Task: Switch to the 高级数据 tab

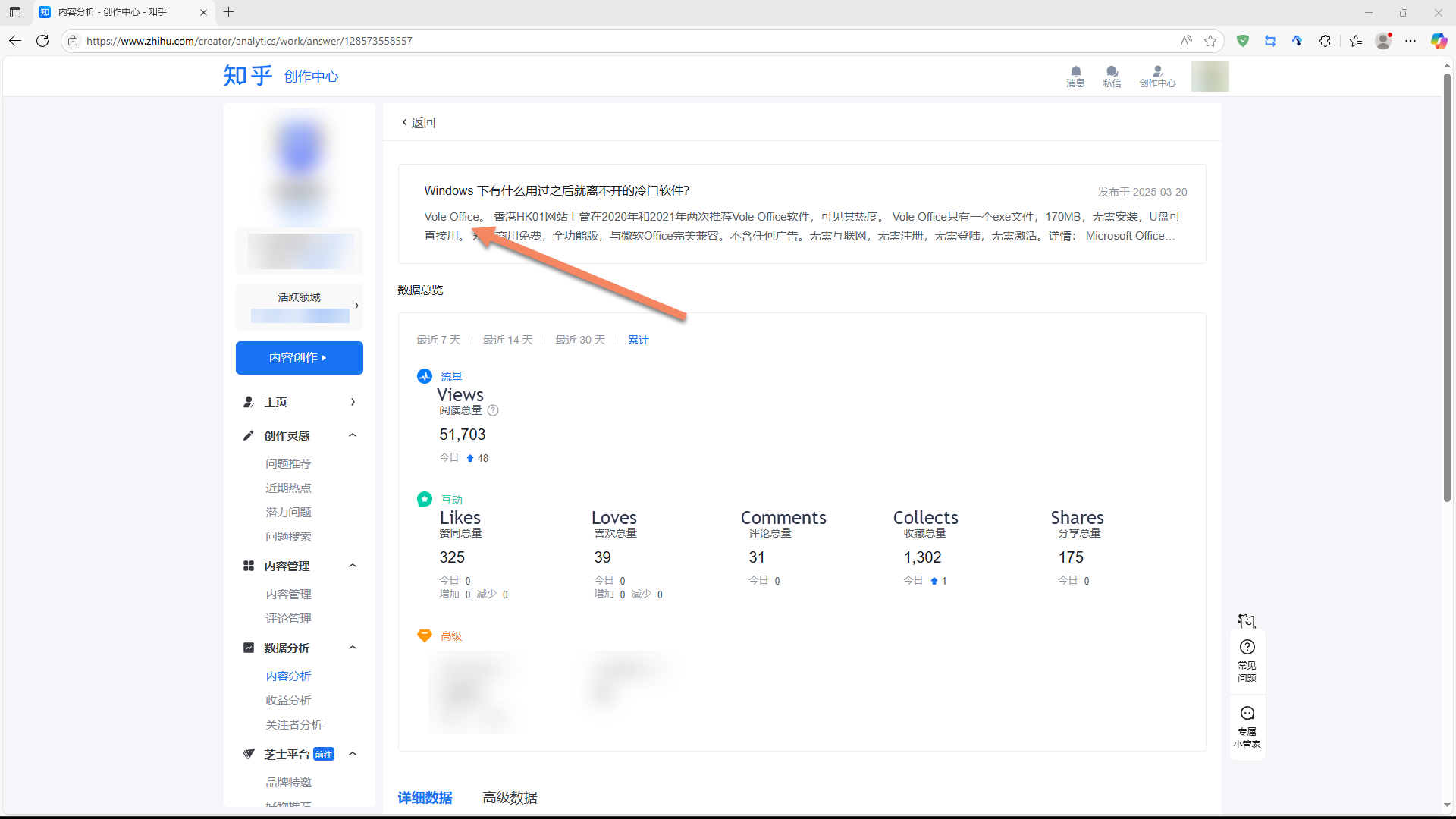Action: coord(510,798)
